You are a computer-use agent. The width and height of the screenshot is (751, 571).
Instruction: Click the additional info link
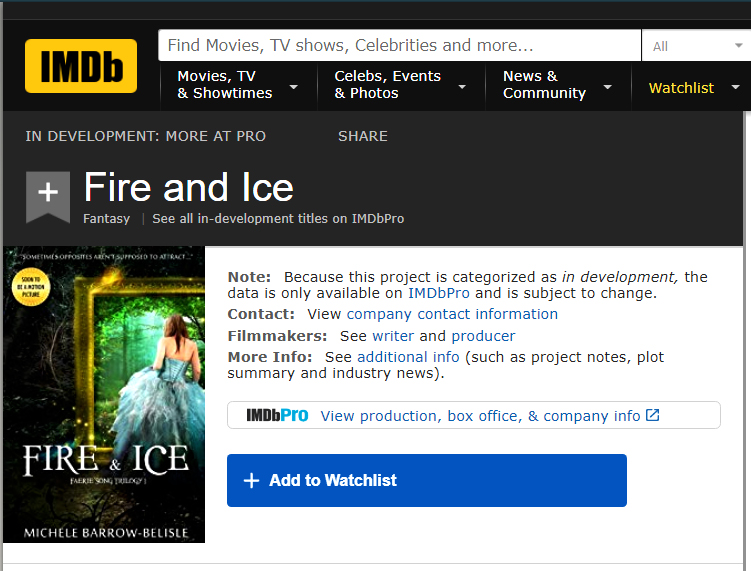(x=408, y=357)
